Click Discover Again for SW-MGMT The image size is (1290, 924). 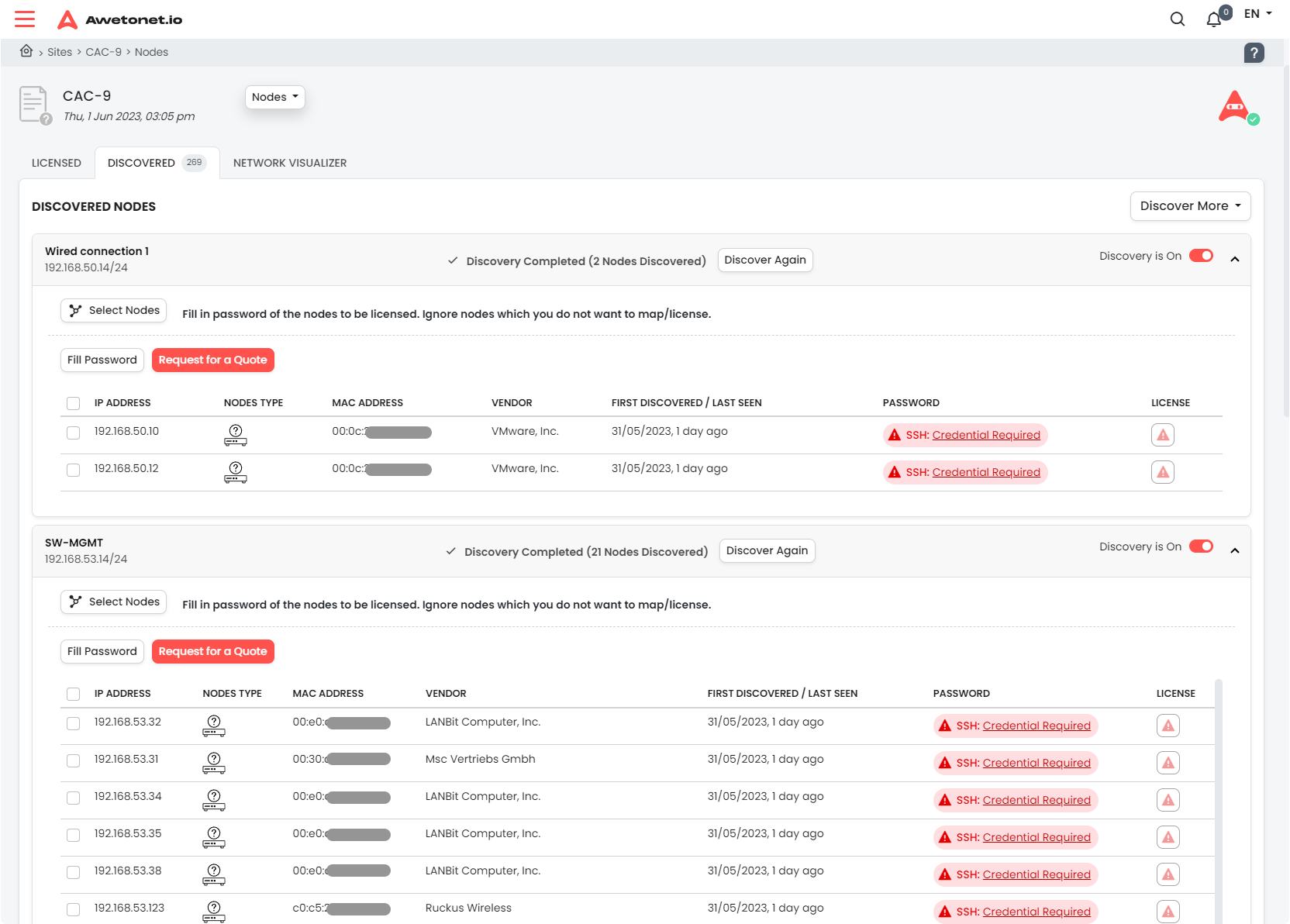point(767,550)
